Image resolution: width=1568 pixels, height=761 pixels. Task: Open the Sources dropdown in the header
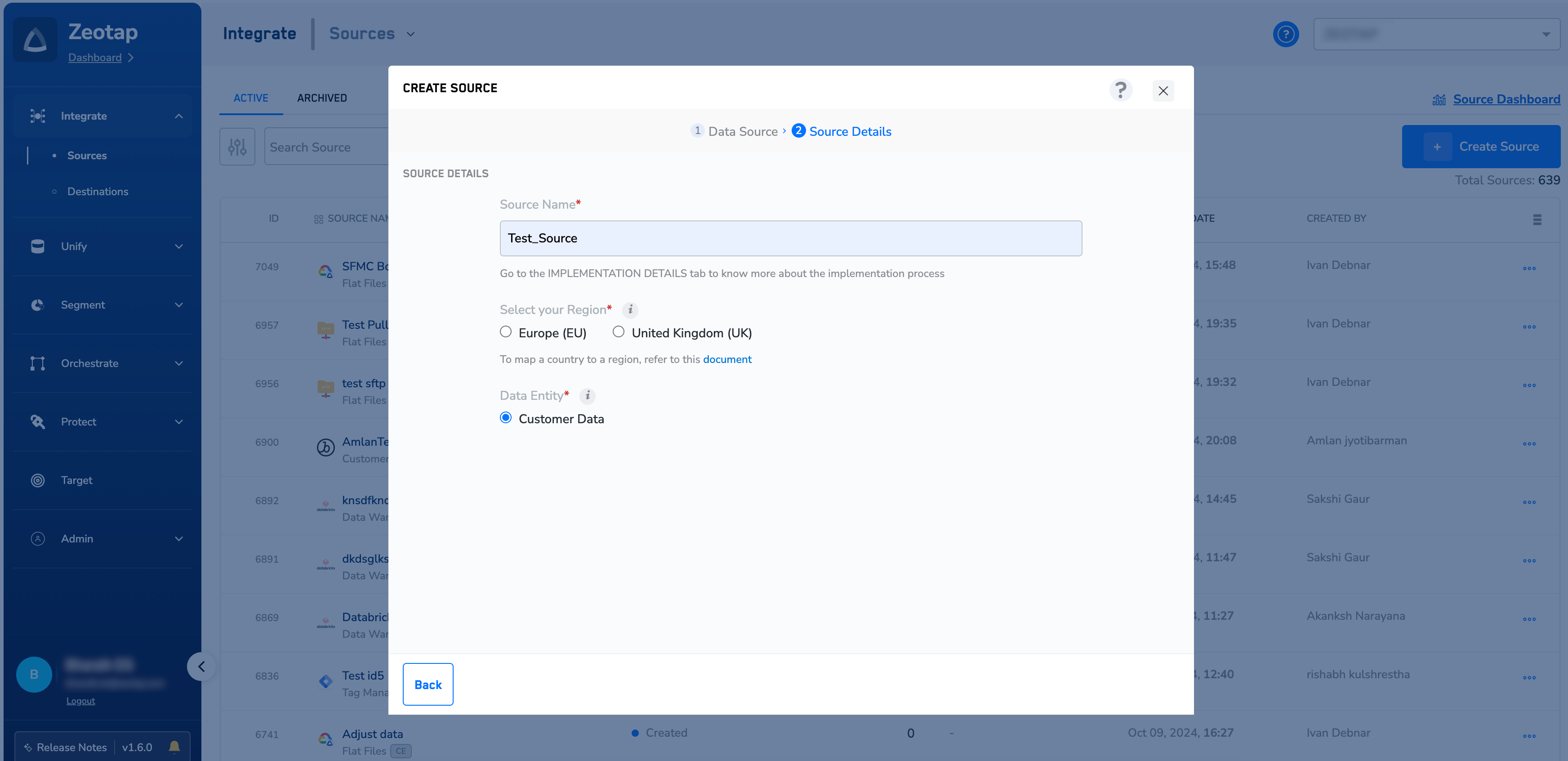(x=372, y=34)
